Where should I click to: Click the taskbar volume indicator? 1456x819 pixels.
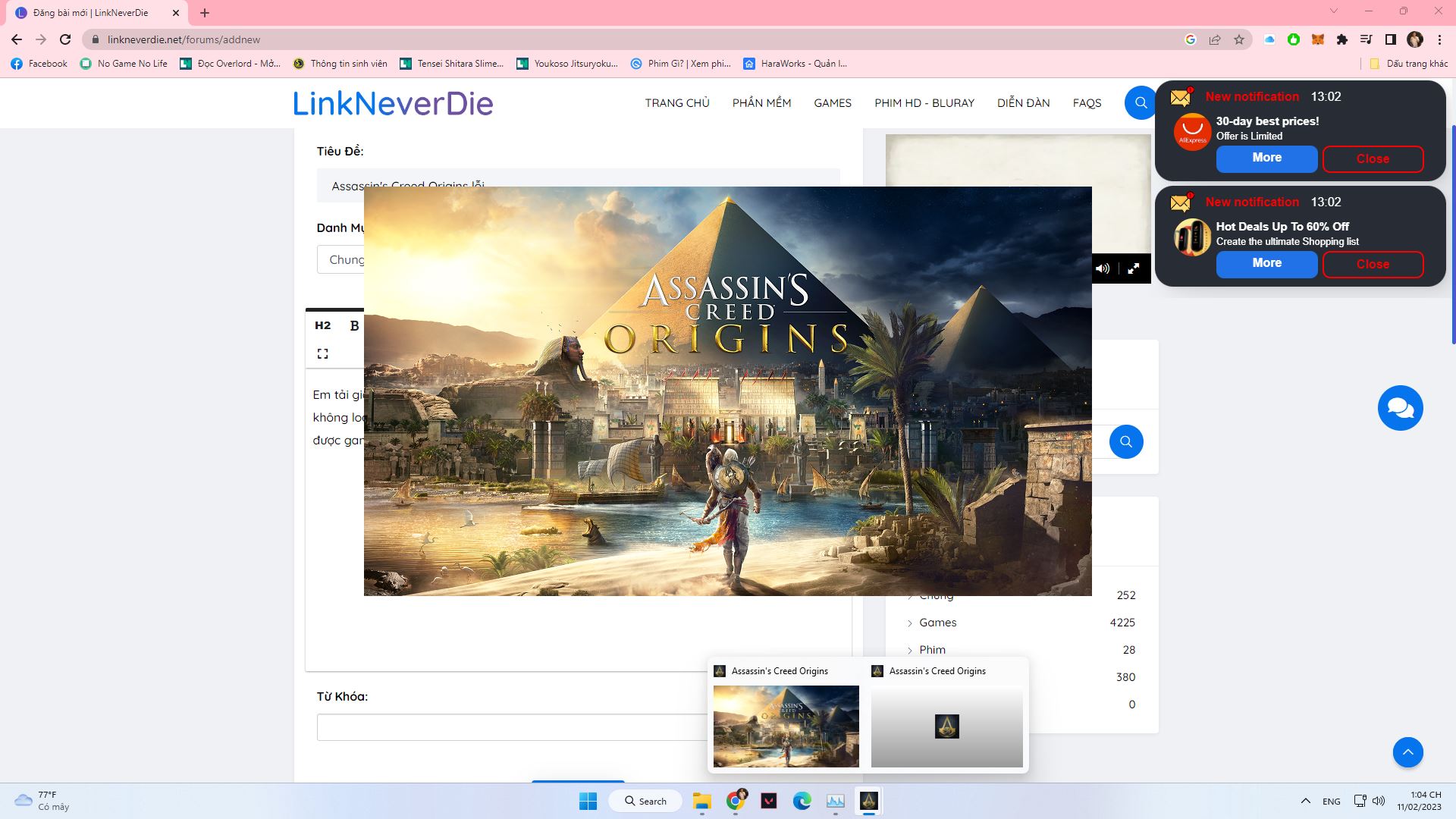pyautogui.click(x=1379, y=800)
